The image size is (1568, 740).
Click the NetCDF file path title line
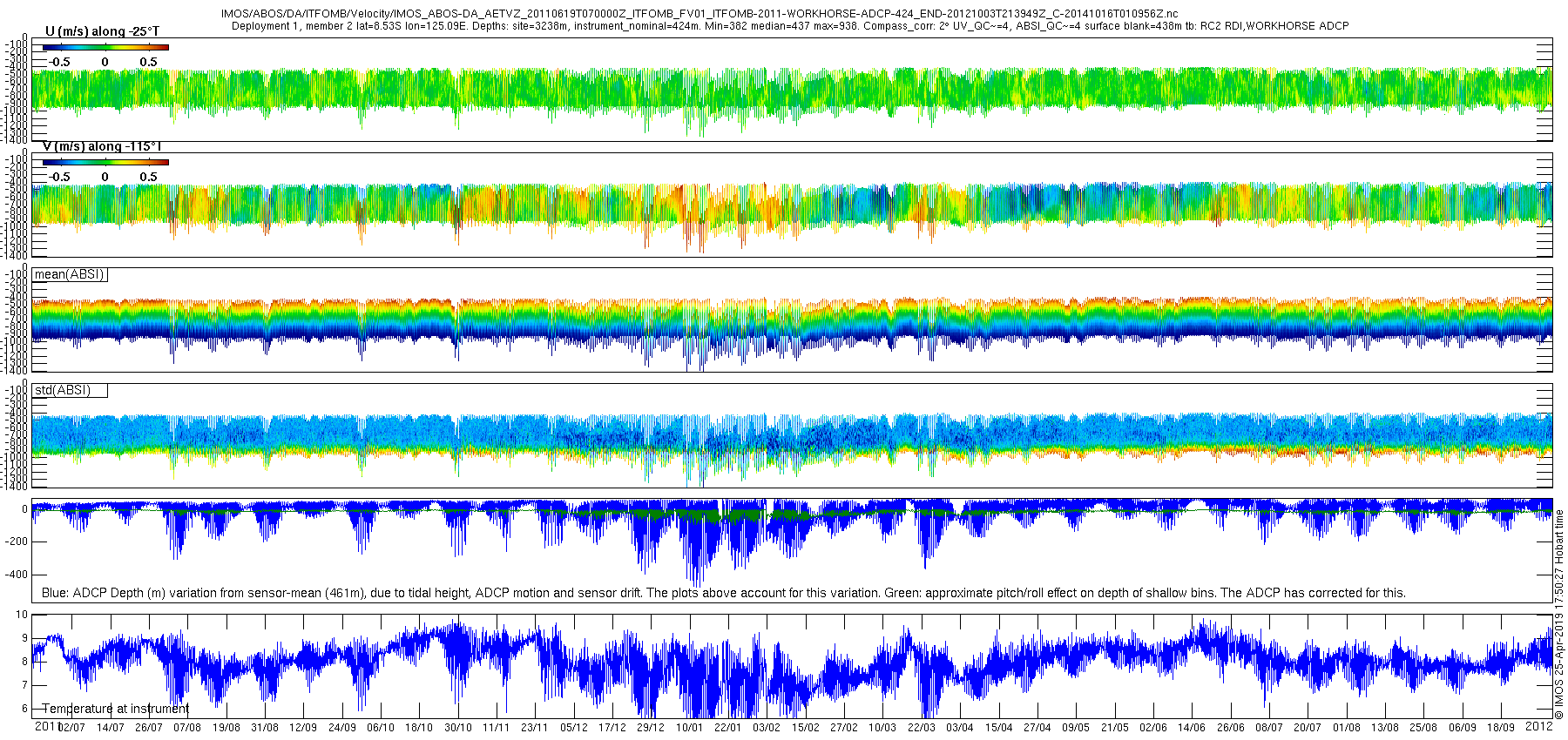pyautogui.click(x=700, y=14)
